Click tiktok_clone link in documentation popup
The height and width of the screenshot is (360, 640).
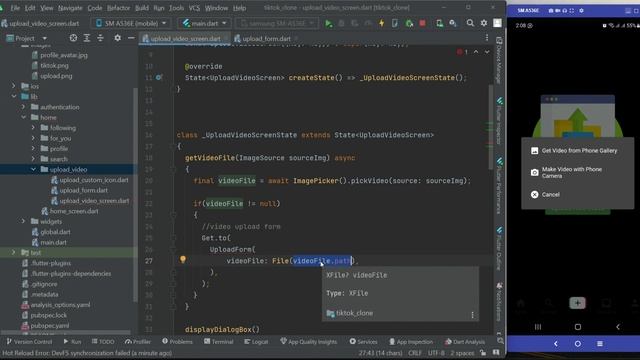pos(354,313)
